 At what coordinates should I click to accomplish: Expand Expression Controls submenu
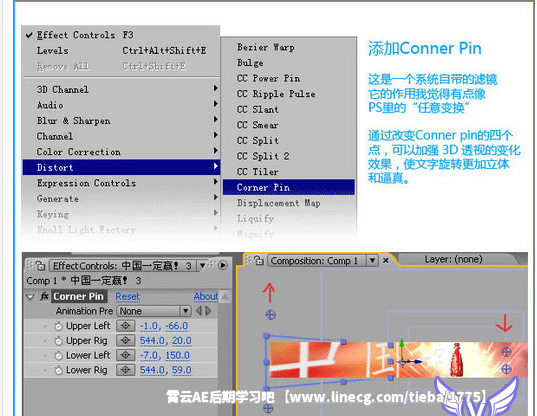click(121, 183)
